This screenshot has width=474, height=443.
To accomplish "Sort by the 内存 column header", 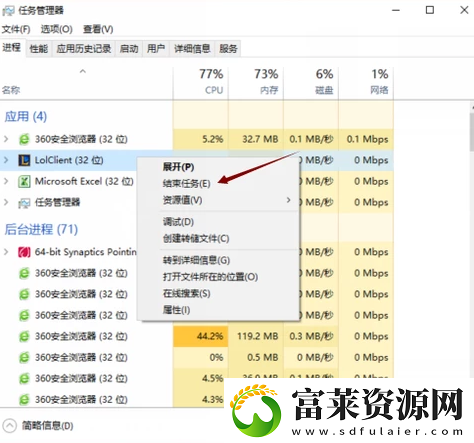I will [256, 83].
